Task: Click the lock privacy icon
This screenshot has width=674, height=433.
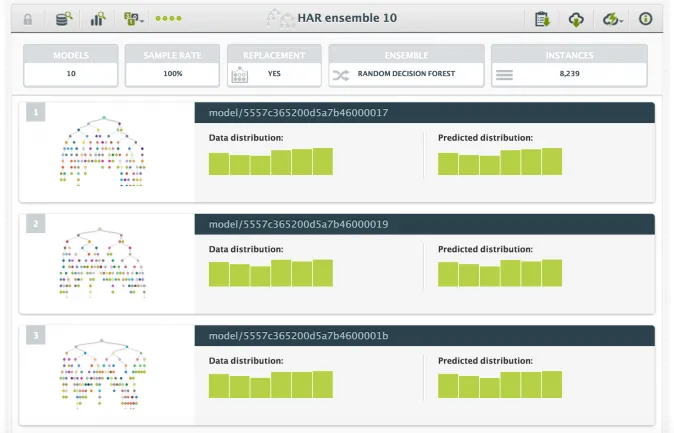Action: tap(28, 18)
